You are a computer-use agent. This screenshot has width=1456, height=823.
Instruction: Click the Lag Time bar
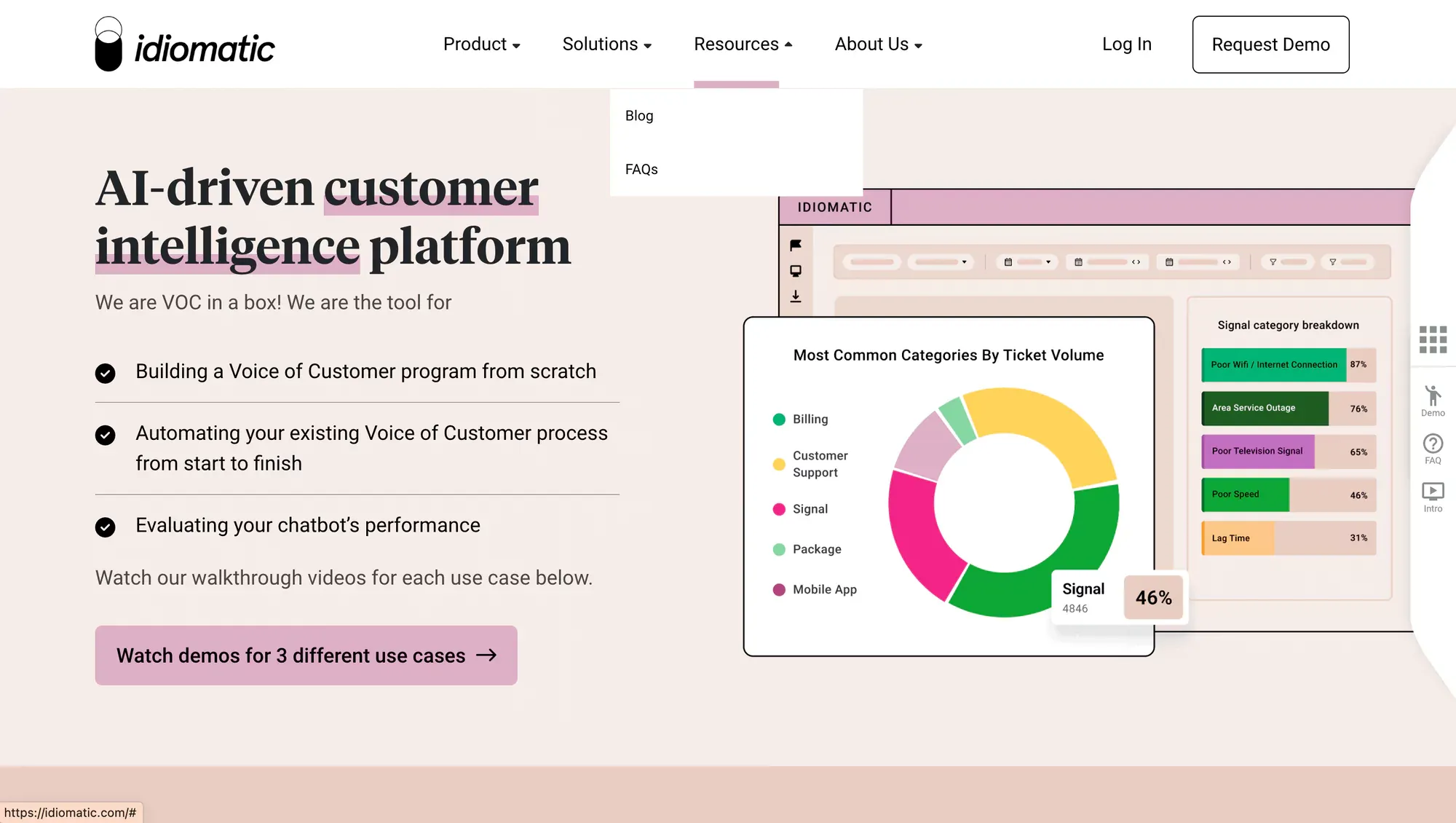click(x=1289, y=538)
